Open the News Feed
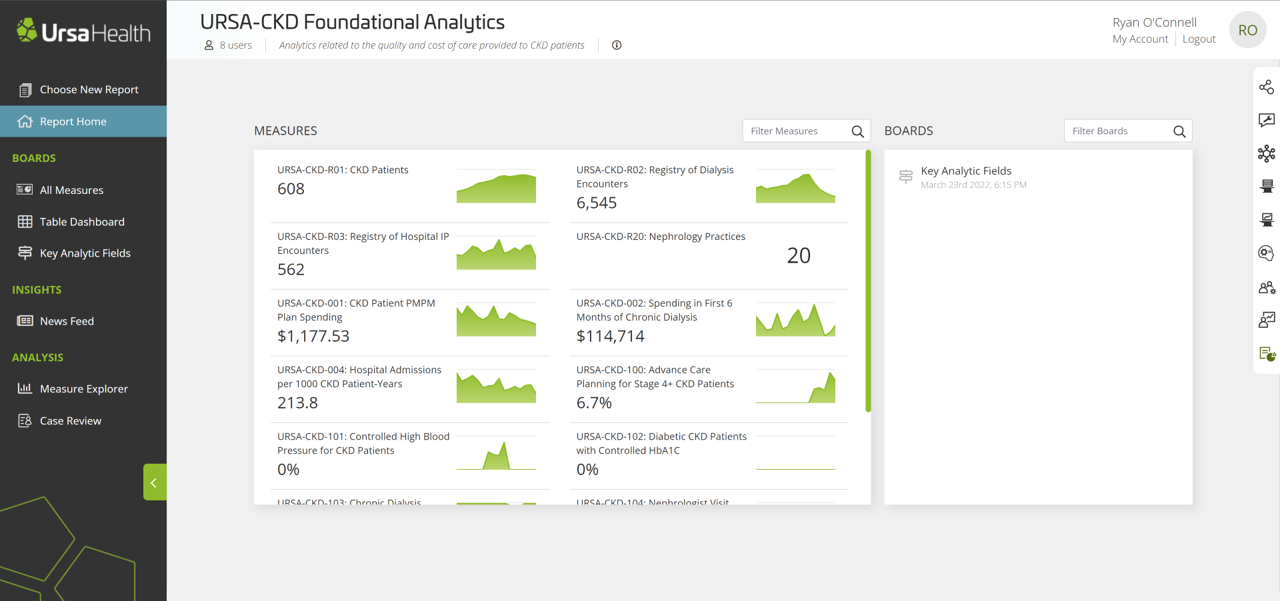Screen dimensions: 1280x601 pyautogui.click(x=83, y=321)
